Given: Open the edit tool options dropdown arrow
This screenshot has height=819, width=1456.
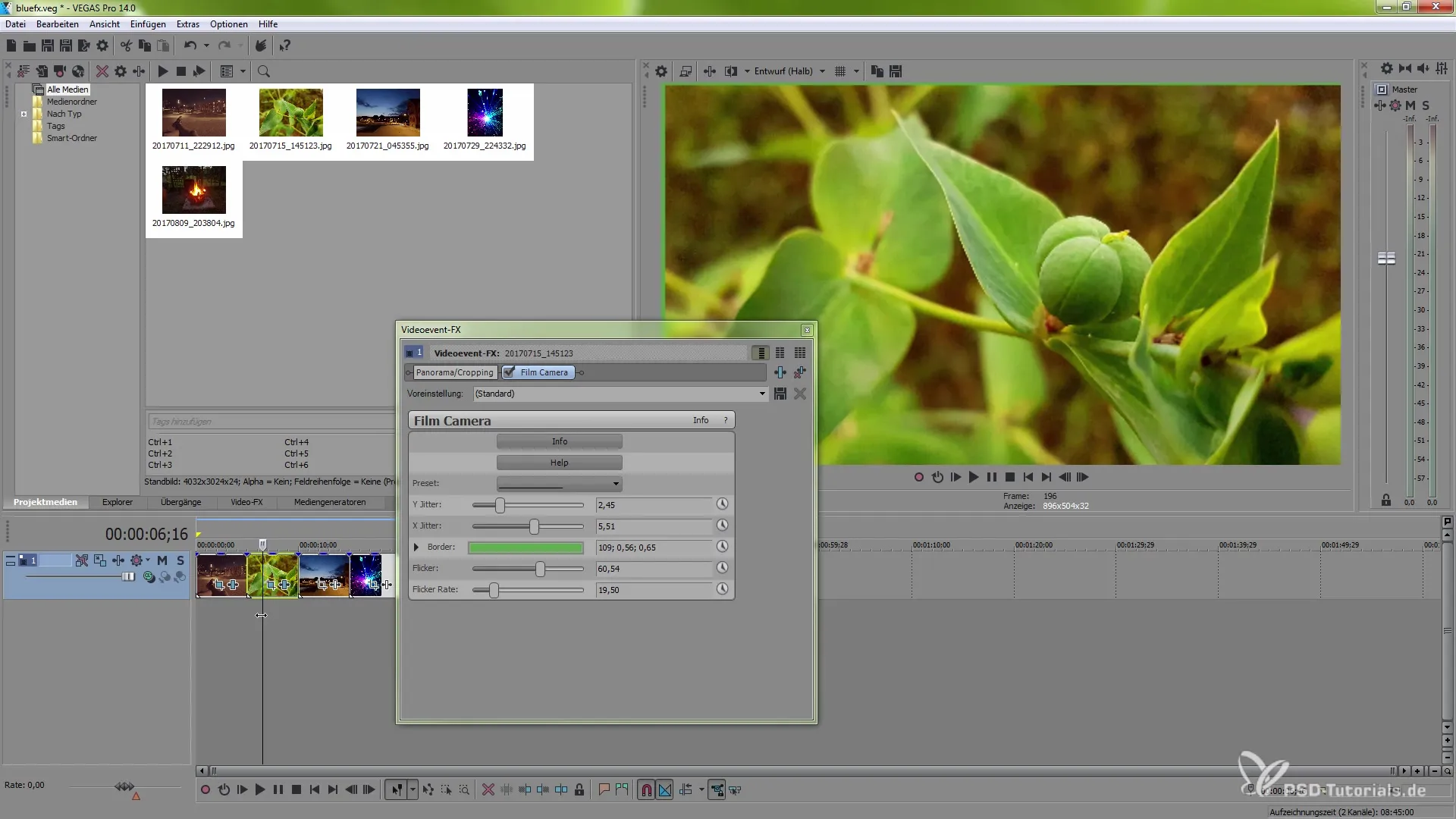Looking at the screenshot, I should (x=413, y=790).
